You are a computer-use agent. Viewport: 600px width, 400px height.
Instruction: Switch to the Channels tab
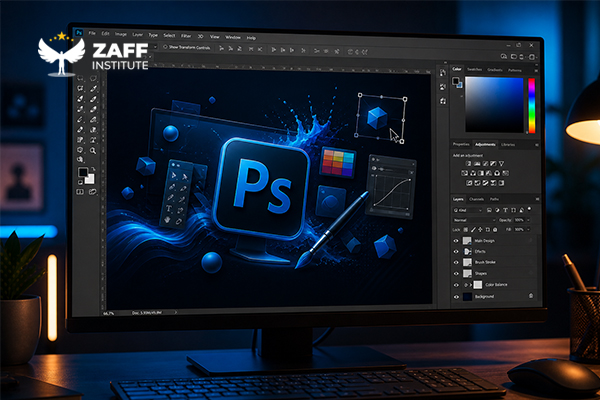[476, 199]
